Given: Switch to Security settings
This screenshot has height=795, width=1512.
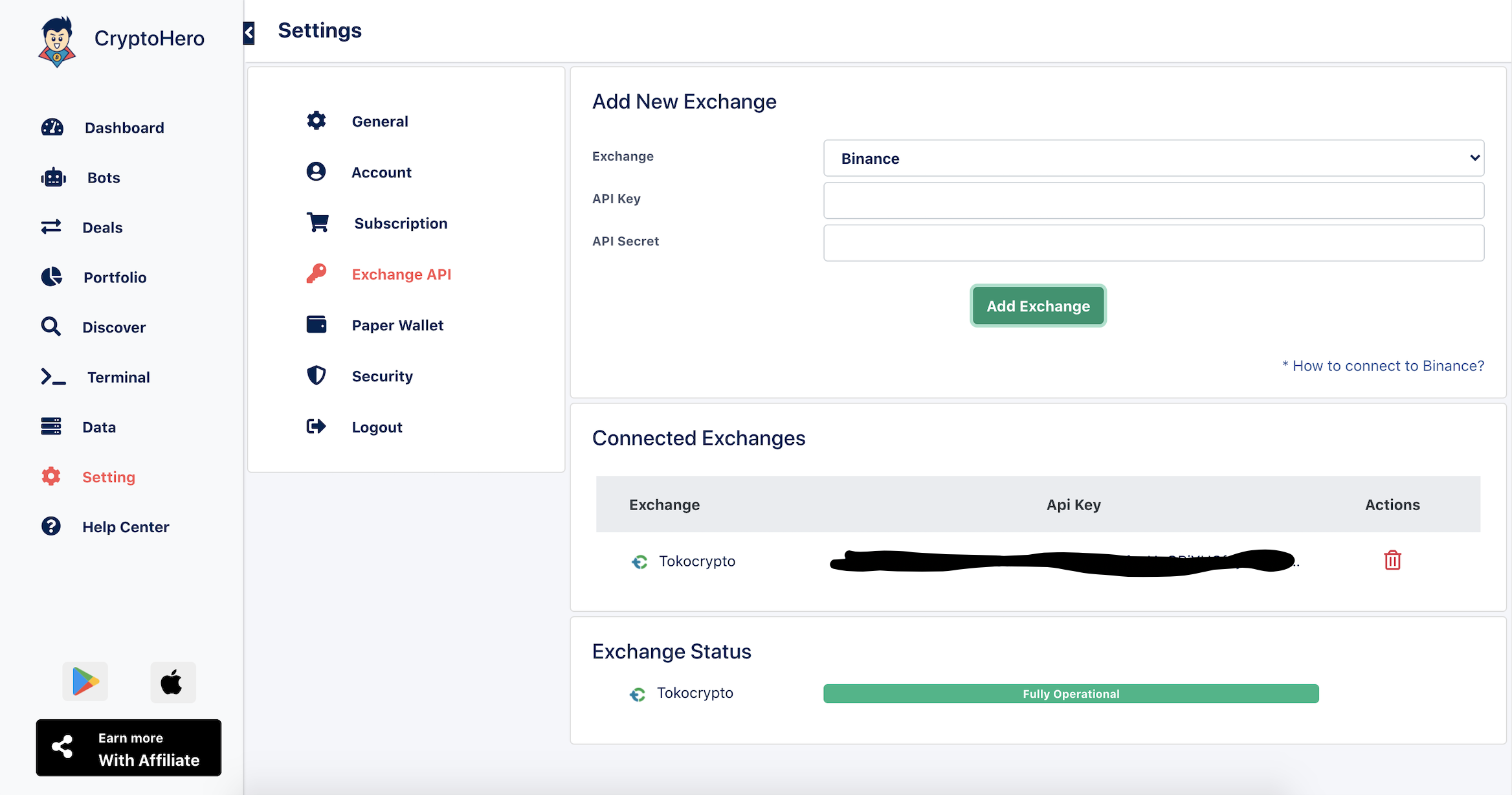Looking at the screenshot, I should (x=382, y=376).
